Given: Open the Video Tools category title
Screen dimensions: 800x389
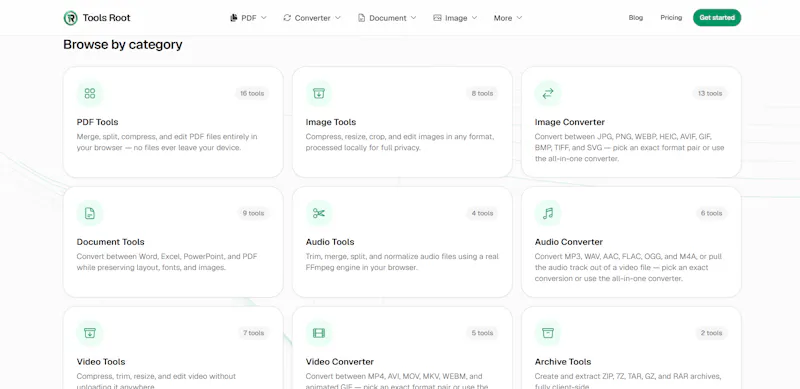Looking at the screenshot, I should (x=101, y=362).
